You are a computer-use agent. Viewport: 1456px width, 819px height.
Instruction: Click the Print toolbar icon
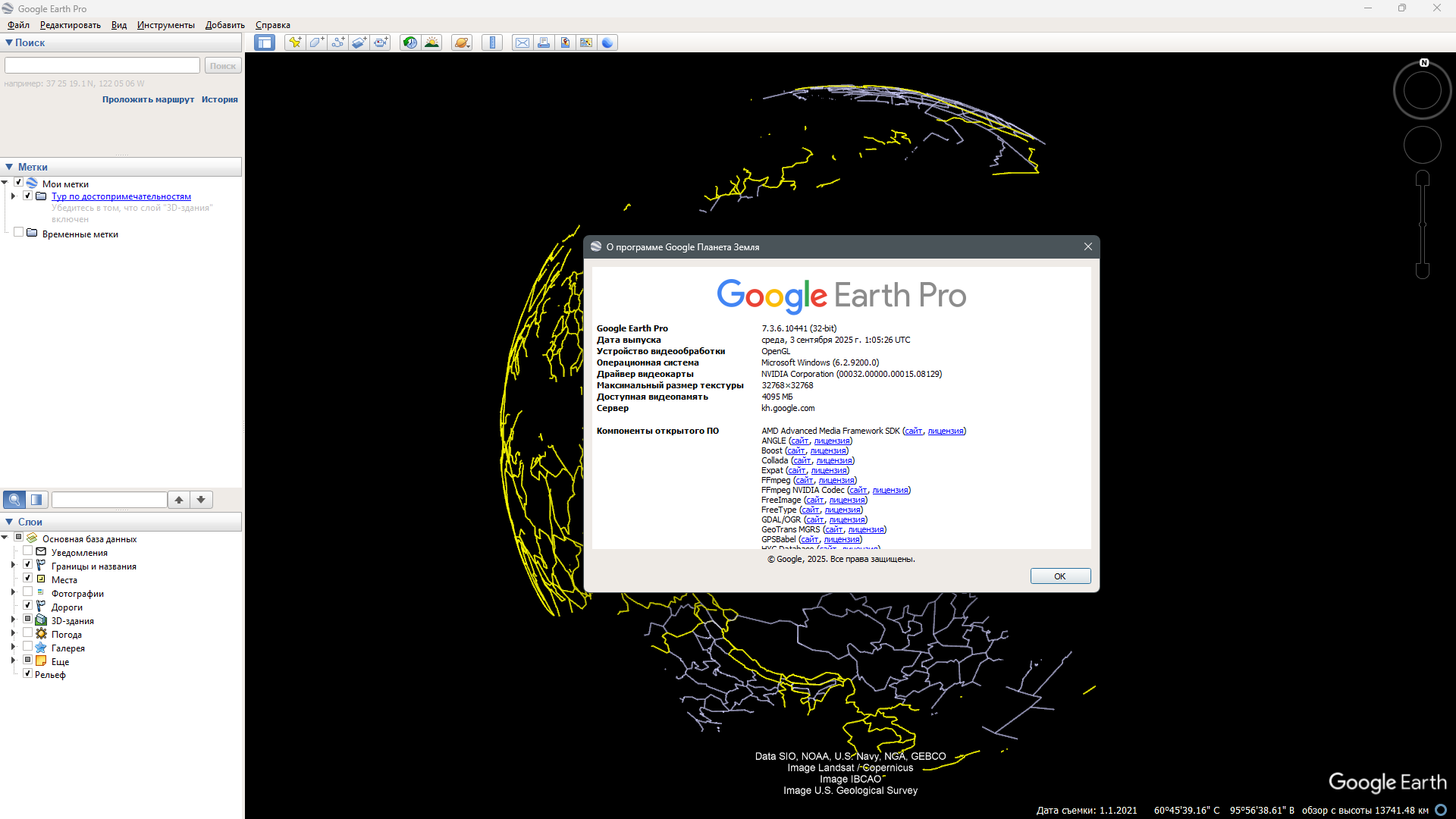point(544,42)
